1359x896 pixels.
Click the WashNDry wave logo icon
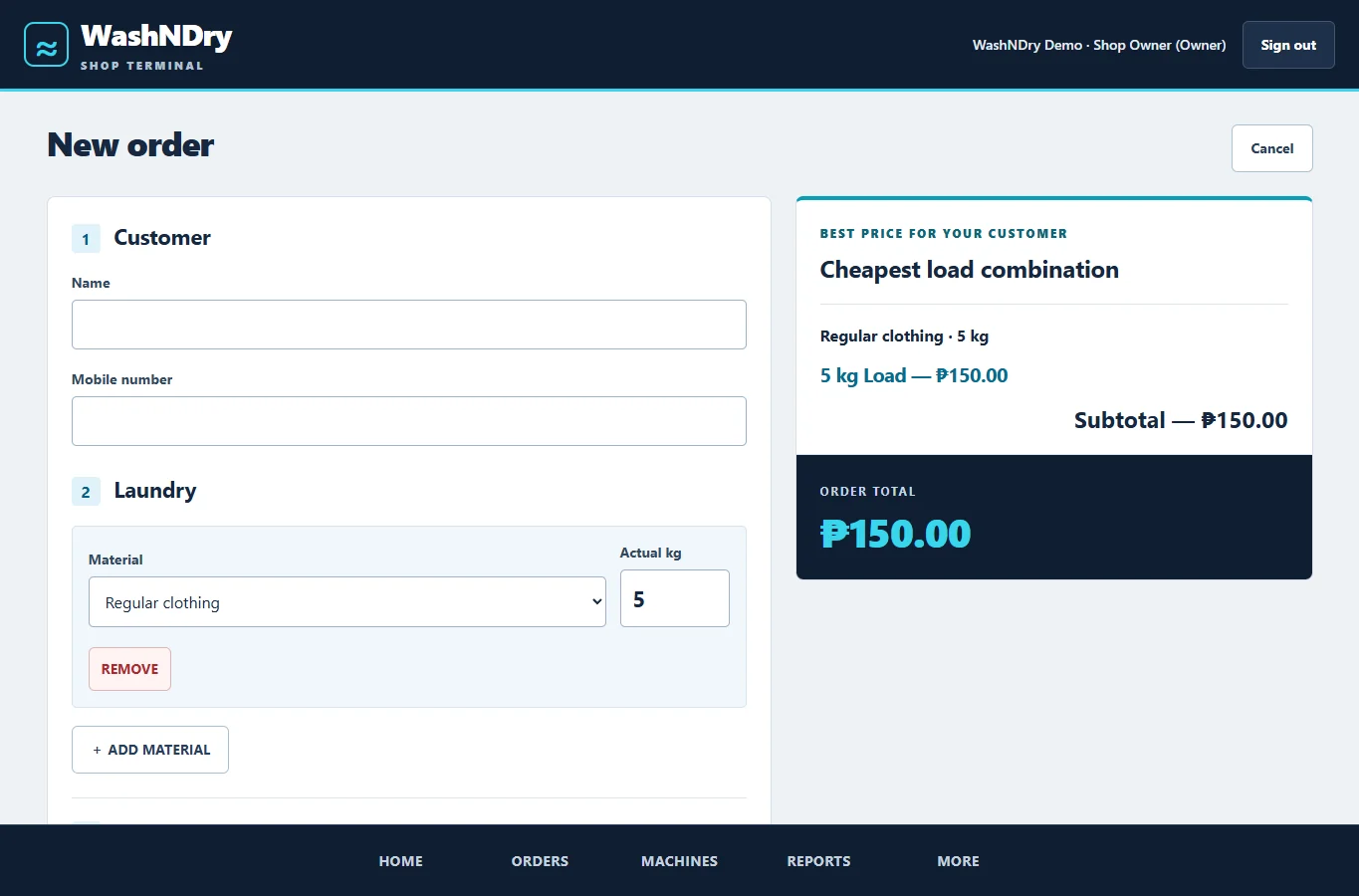pos(46,45)
